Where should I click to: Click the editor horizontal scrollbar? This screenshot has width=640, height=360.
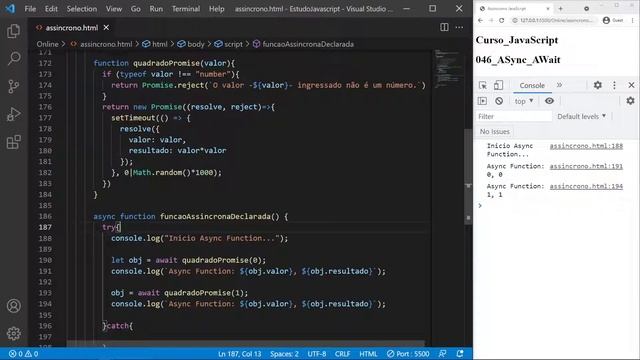click(x=245, y=343)
